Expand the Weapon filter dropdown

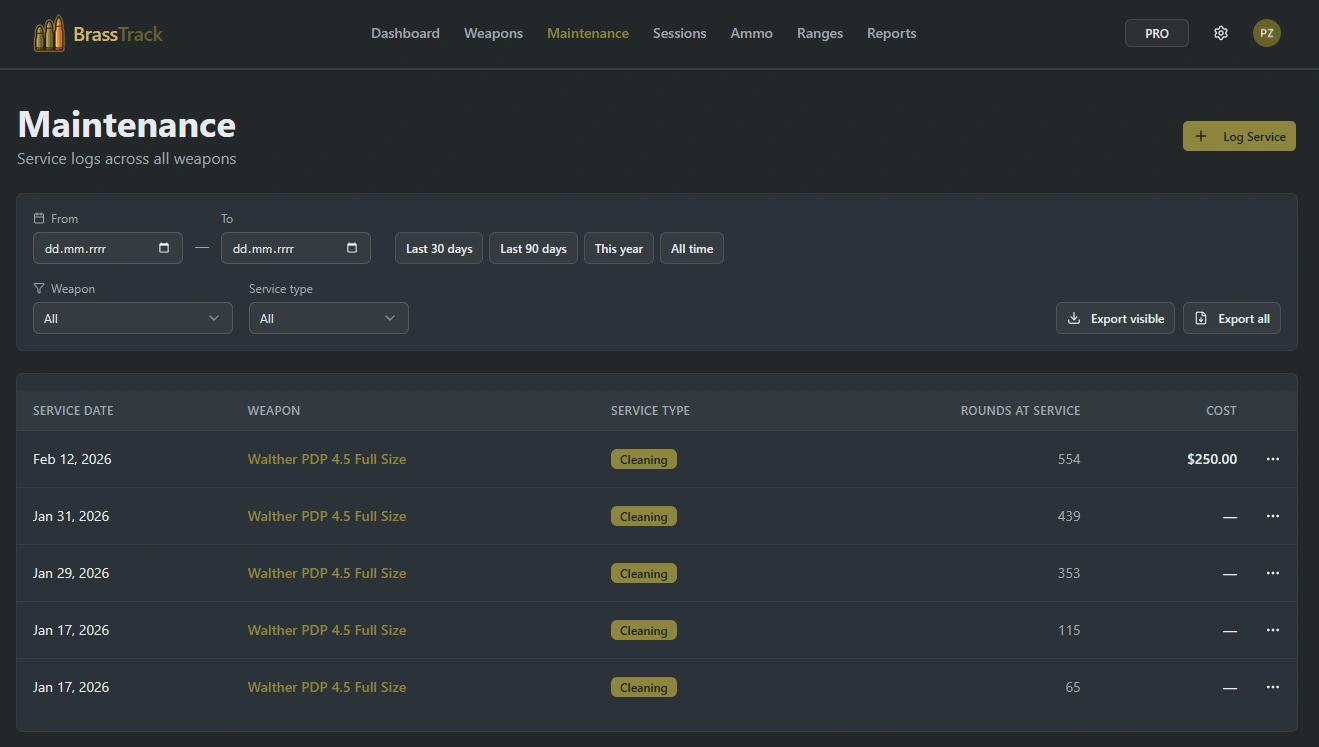[132, 318]
